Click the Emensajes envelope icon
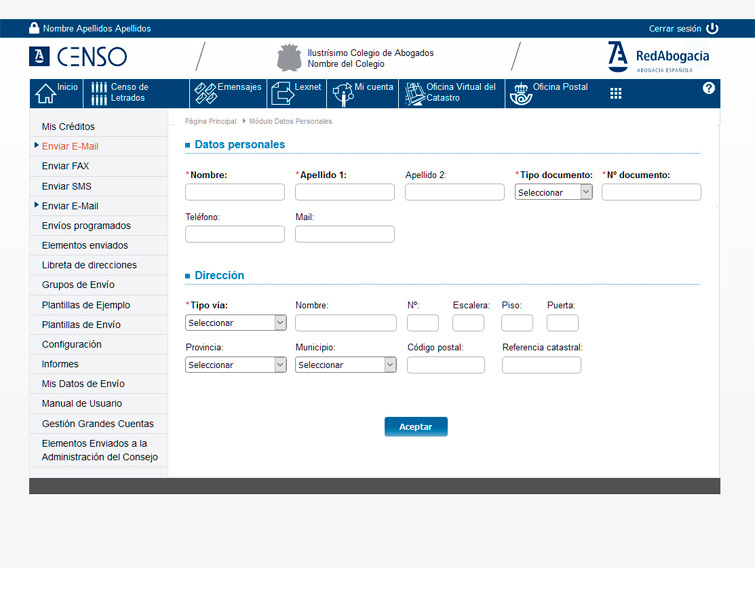755x594 pixels. pyautogui.click(x=205, y=93)
